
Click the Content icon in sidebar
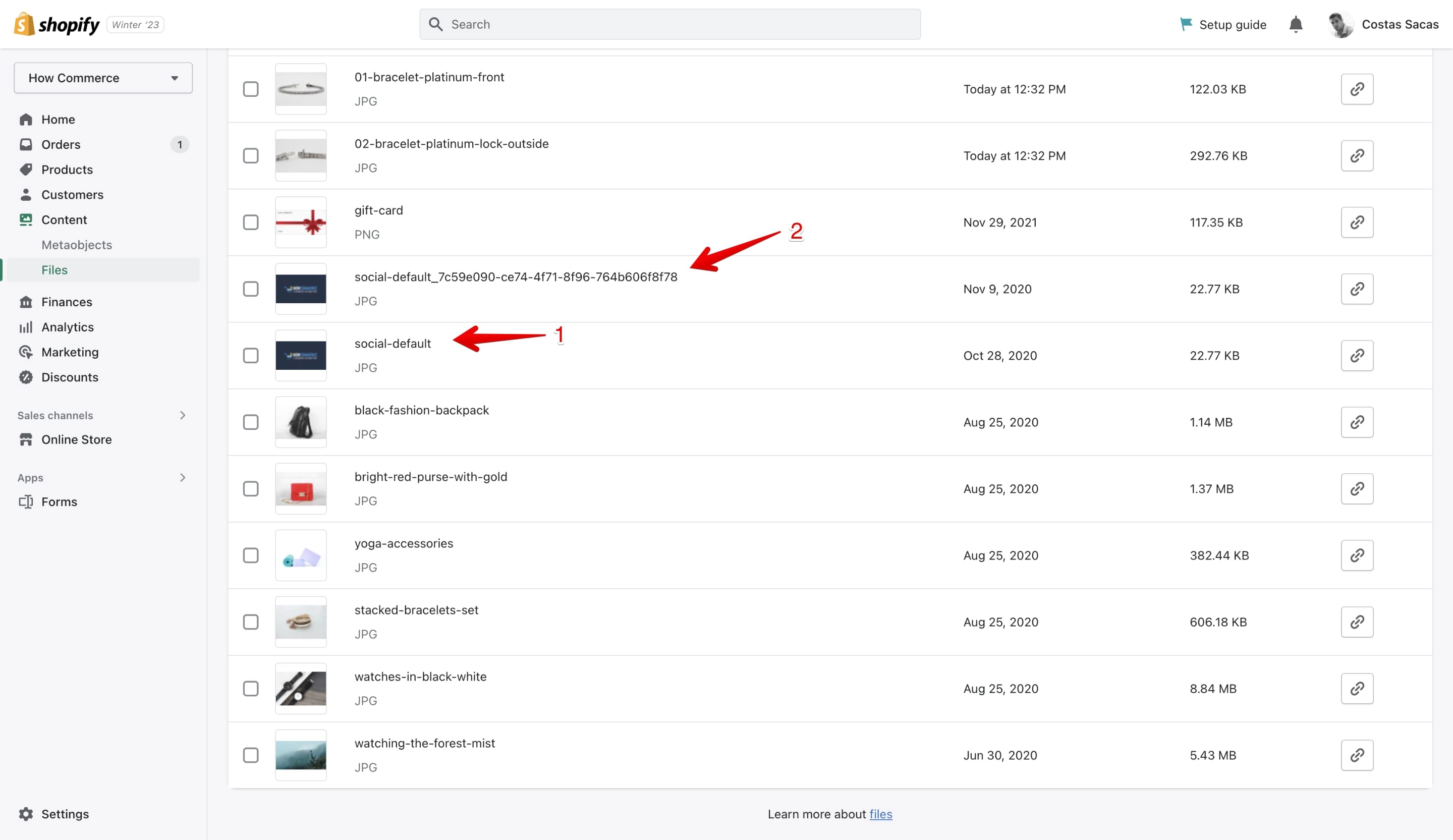tap(26, 219)
